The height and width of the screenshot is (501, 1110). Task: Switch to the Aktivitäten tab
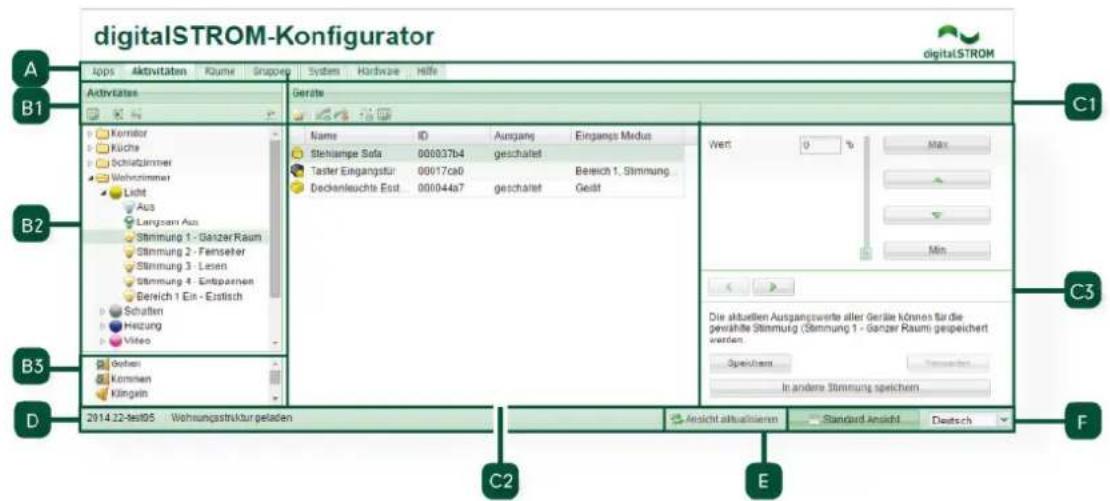159,71
